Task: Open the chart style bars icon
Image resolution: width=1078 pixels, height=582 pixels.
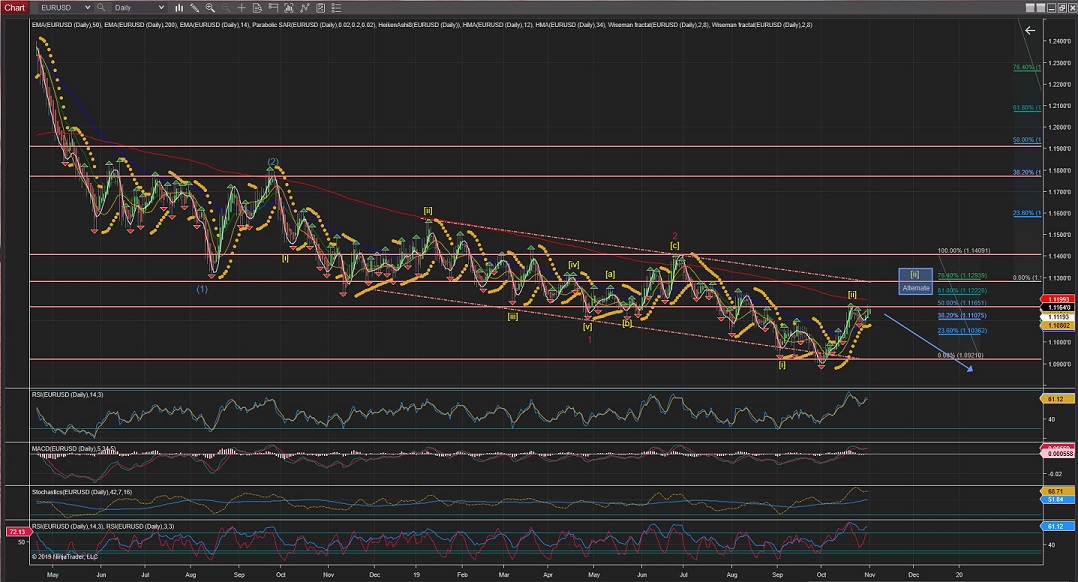Action: (179, 8)
